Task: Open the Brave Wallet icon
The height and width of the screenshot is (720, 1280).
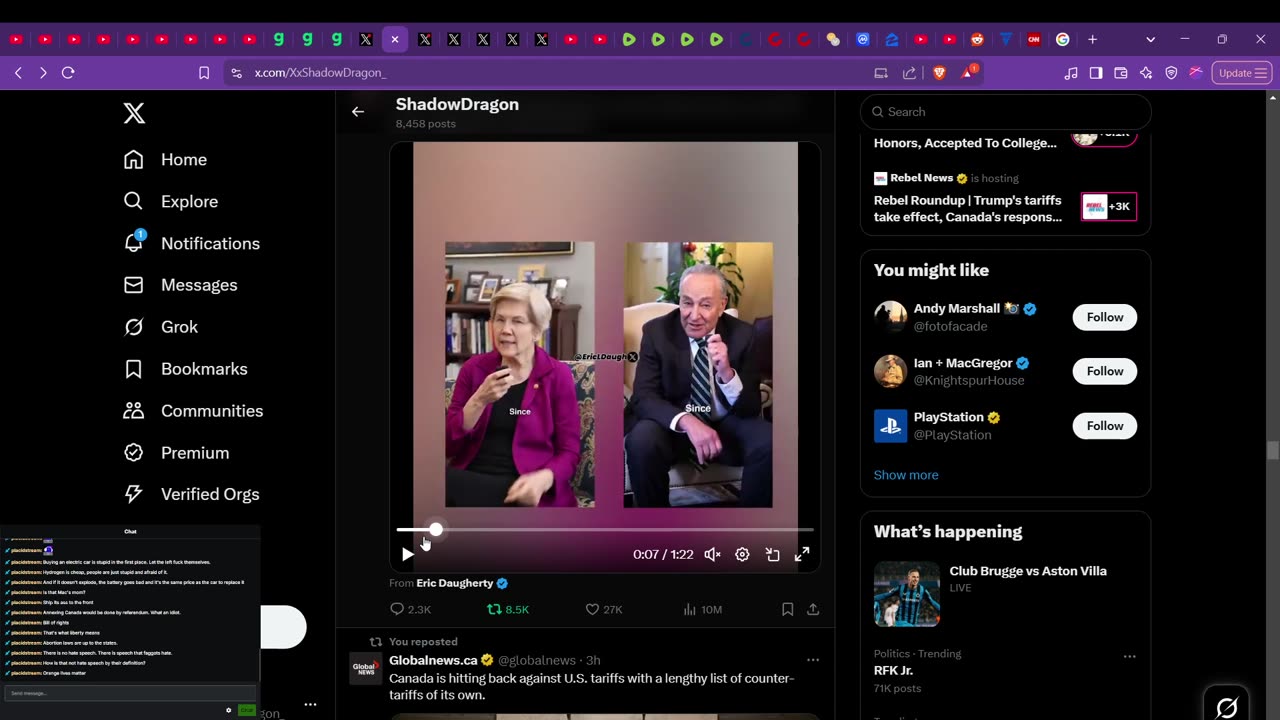Action: click(1121, 73)
